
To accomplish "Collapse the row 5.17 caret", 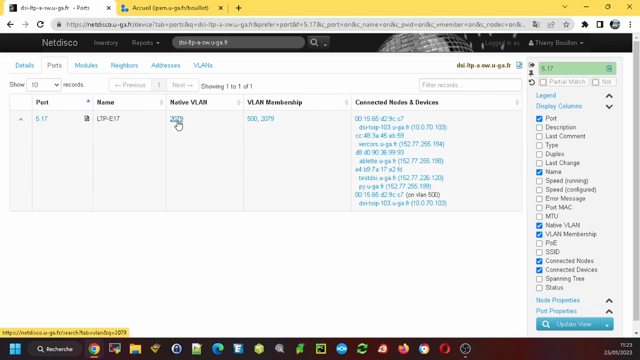I will pos(21,119).
